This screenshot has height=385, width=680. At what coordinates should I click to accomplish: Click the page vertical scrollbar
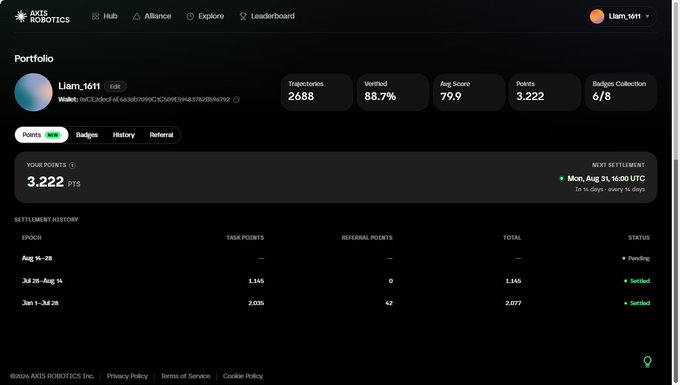point(676,192)
